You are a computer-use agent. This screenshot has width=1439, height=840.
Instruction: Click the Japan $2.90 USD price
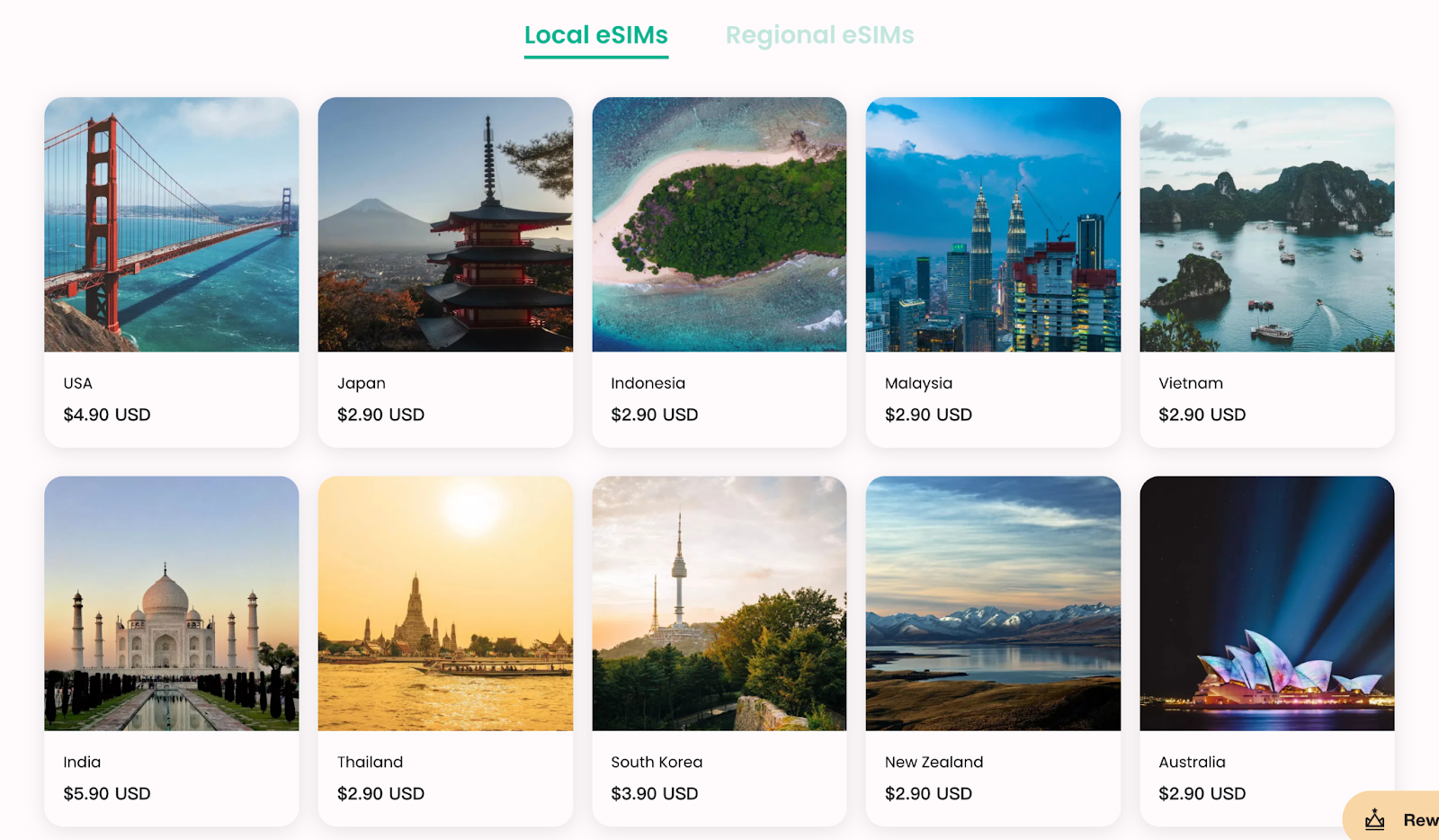pos(380,415)
